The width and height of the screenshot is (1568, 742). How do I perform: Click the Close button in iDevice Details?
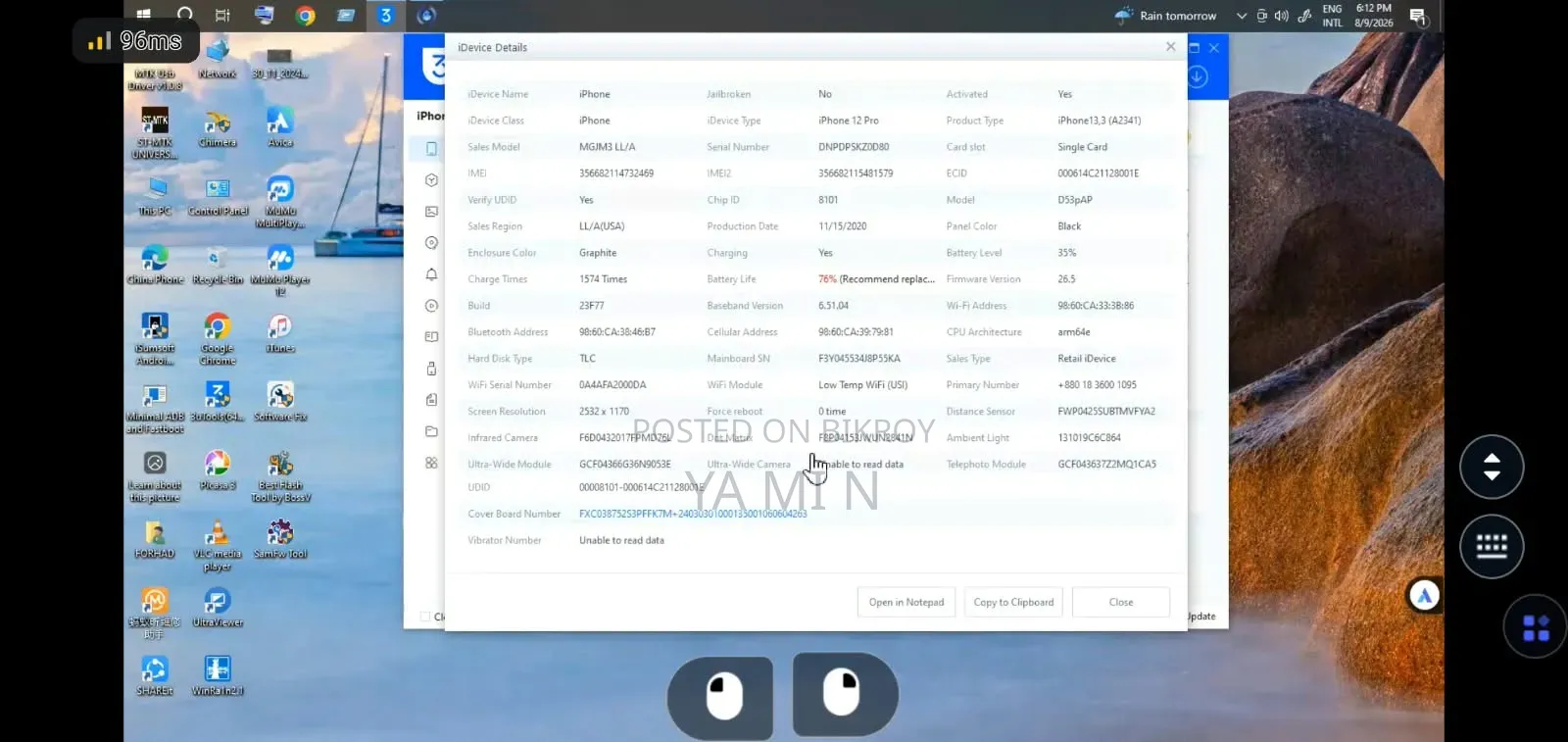tap(1121, 602)
